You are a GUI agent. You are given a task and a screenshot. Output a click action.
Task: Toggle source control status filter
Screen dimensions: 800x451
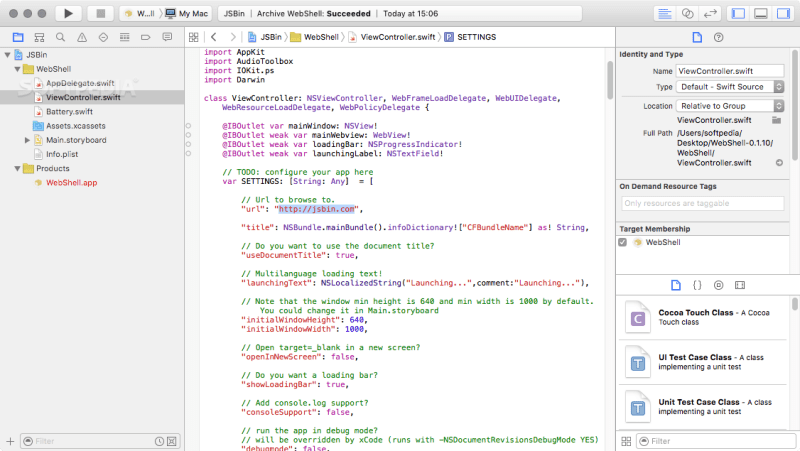coord(172,441)
